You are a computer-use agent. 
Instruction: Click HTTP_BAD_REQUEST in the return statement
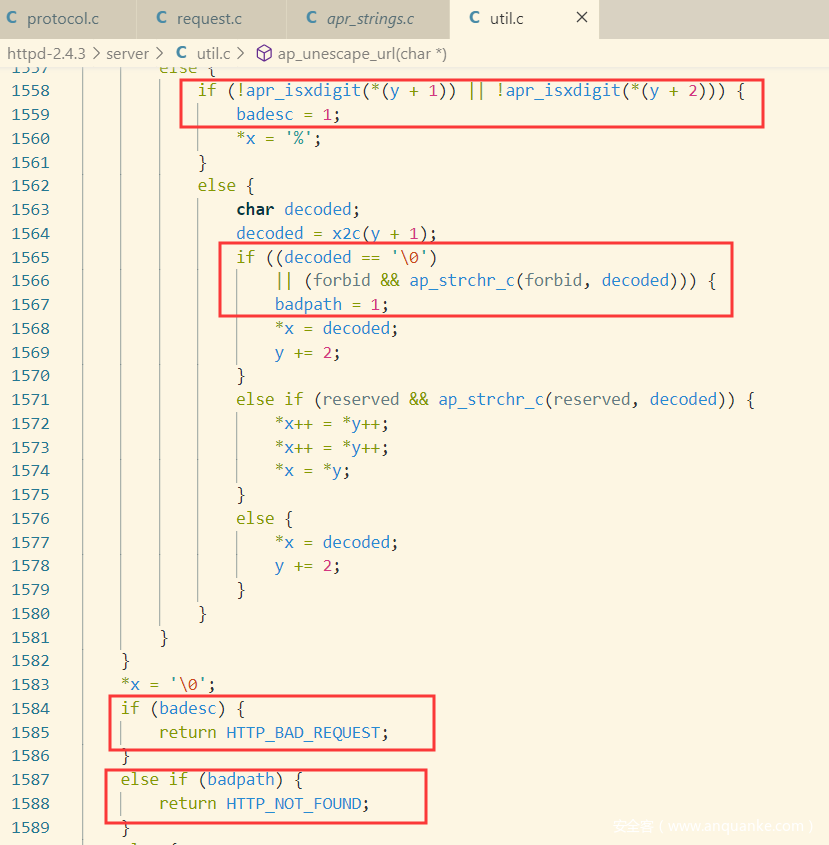click(x=303, y=732)
